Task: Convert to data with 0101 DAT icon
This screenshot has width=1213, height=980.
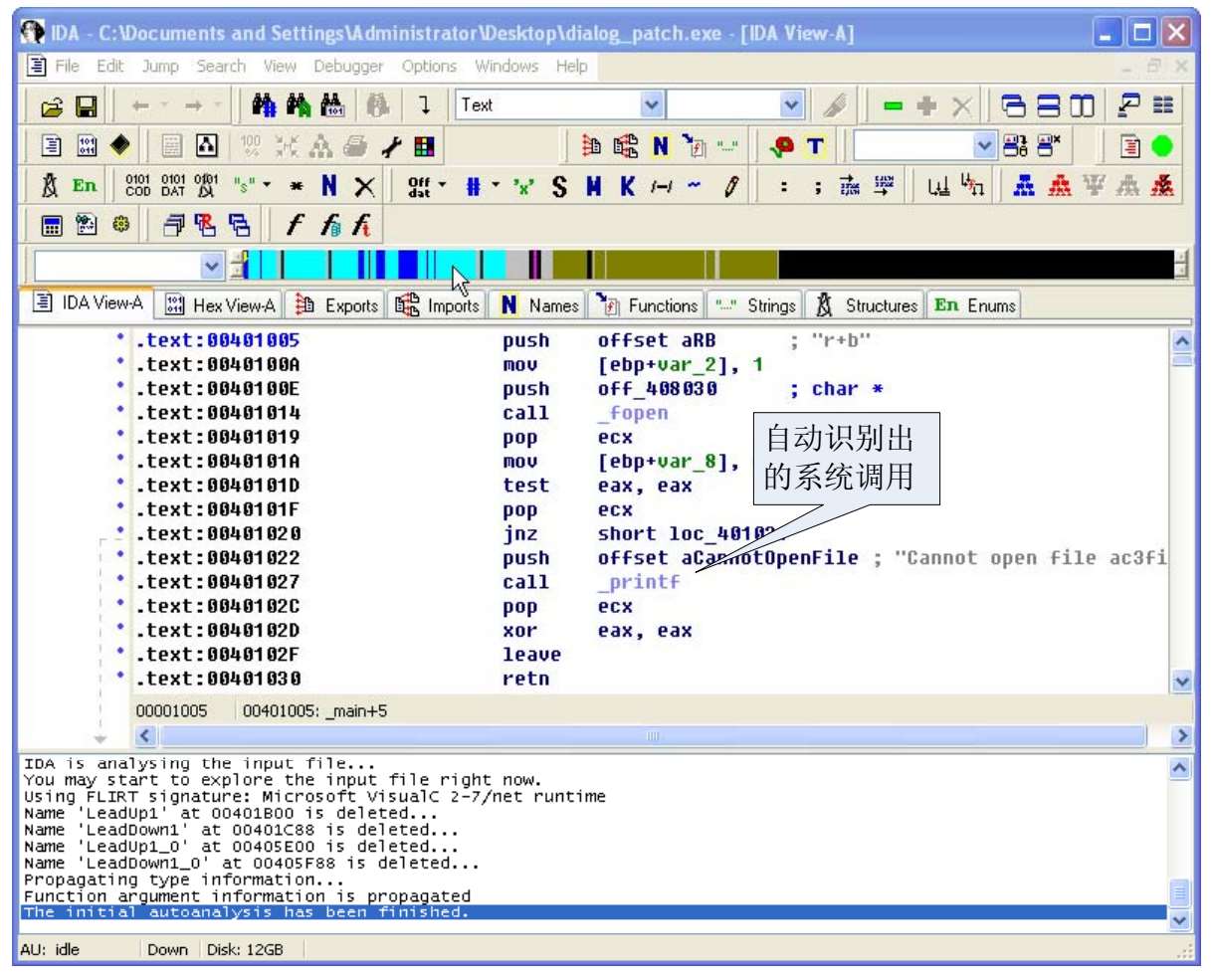Action: pos(173,186)
